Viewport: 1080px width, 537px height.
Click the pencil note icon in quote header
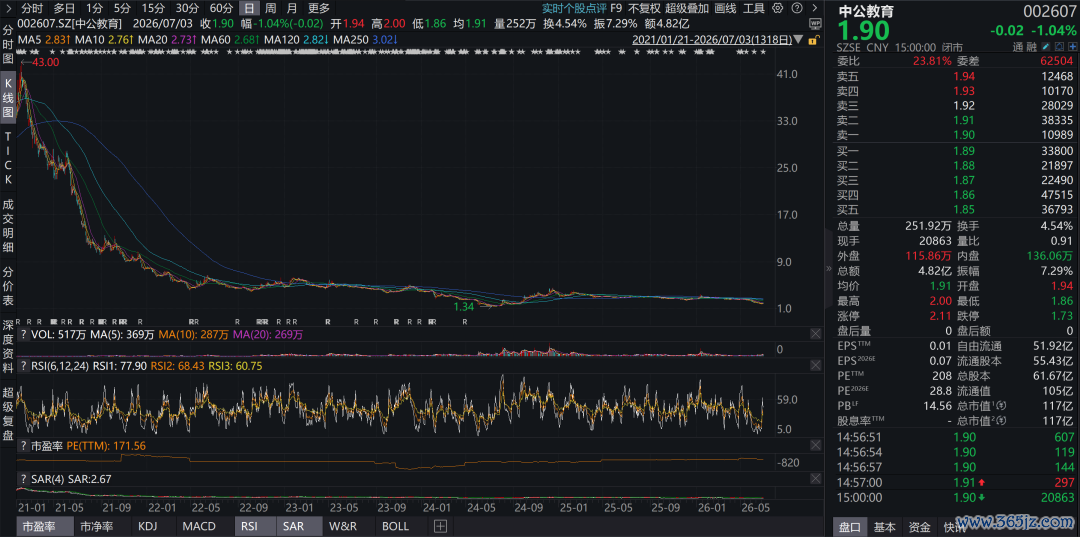coord(1046,48)
